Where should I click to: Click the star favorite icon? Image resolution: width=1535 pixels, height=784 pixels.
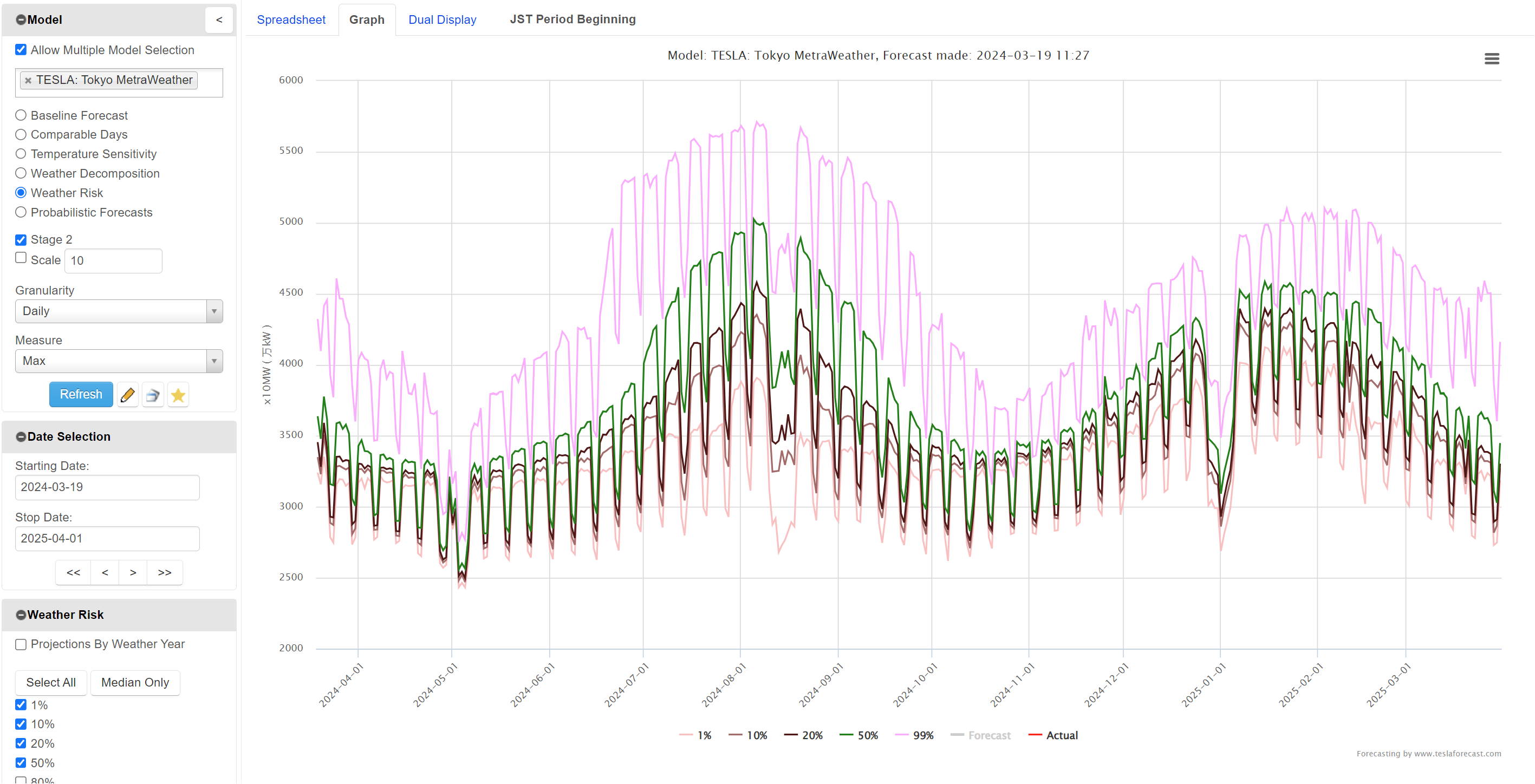pos(178,394)
